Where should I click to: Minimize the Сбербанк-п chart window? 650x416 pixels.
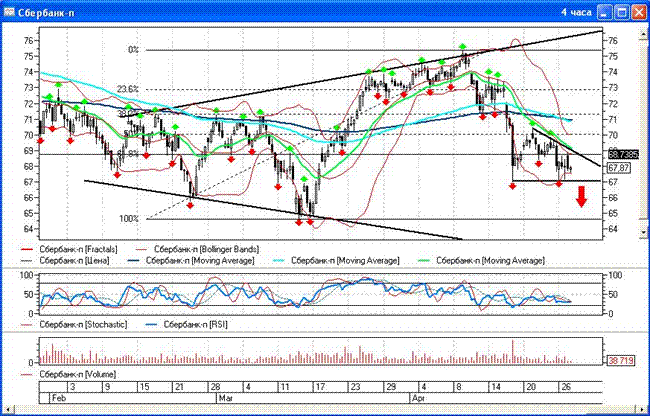pyautogui.click(x=605, y=12)
